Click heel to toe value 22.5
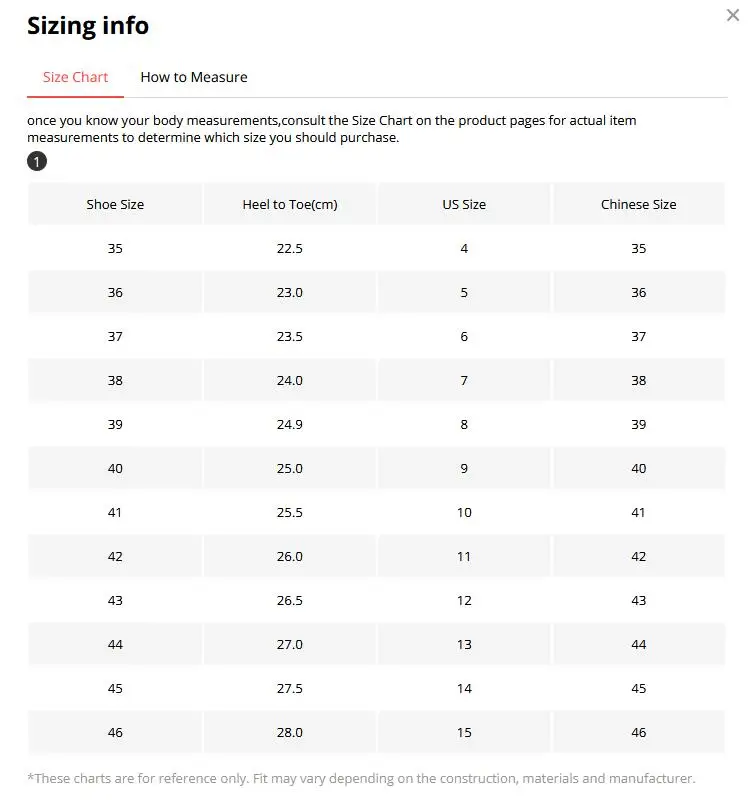The image size is (754, 809). click(290, 248)
